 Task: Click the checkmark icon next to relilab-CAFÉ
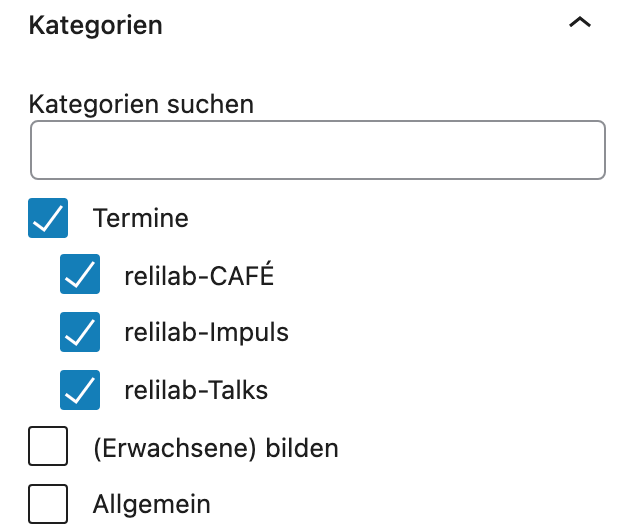(x=80, y=274)
